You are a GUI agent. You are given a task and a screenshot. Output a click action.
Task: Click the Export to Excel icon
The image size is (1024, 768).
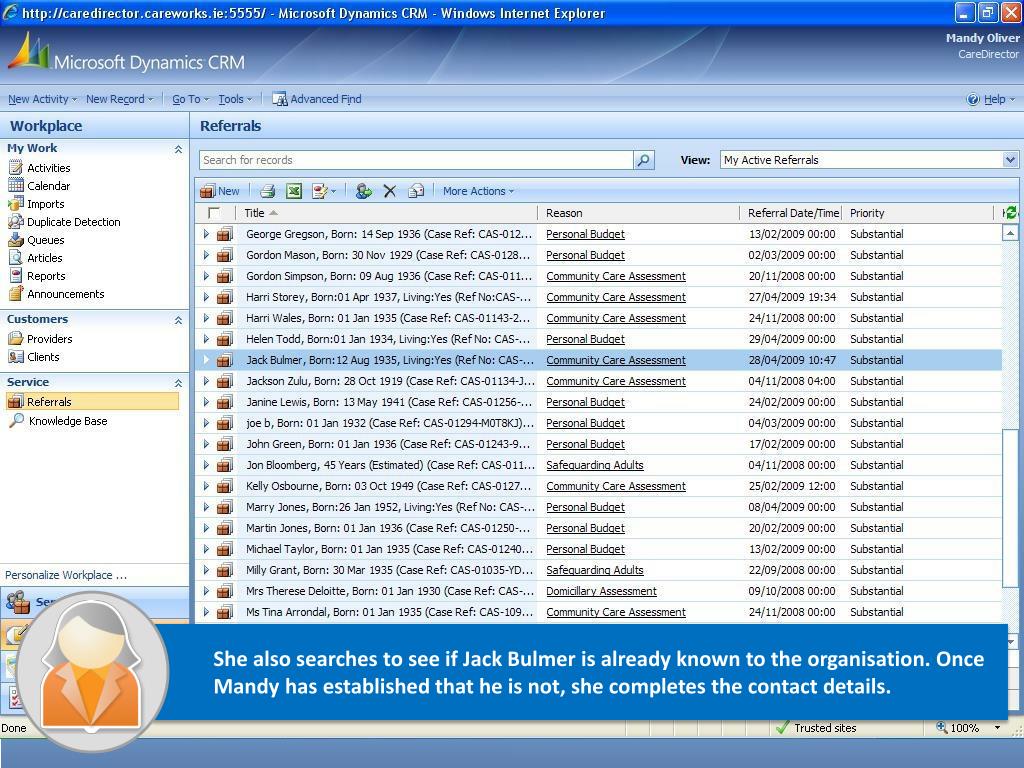pos(294,191)
